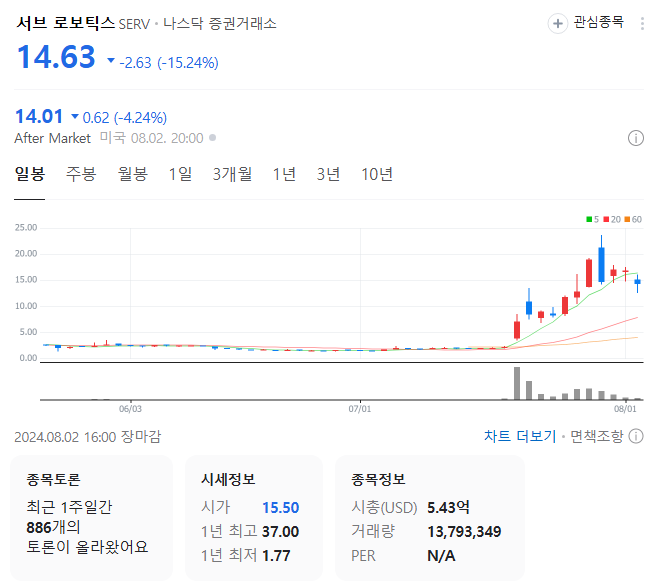
Task: Select the 3개월 chart range
Action: click(232, 175)
